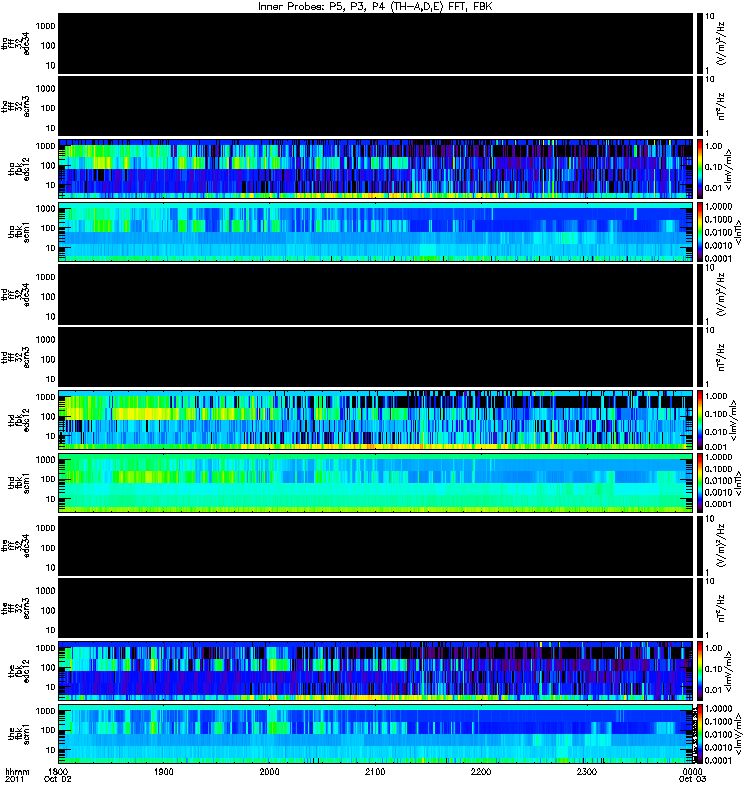Click the '1000' frequency tick of tha fbk edc12

(x=46, y=146)
